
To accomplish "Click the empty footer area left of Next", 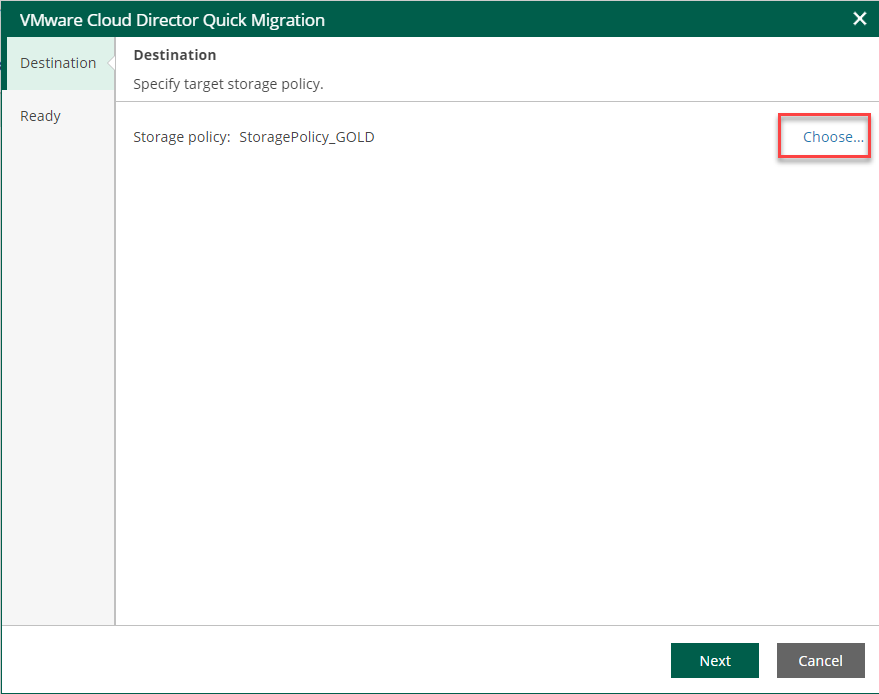I will coord(330,660).
